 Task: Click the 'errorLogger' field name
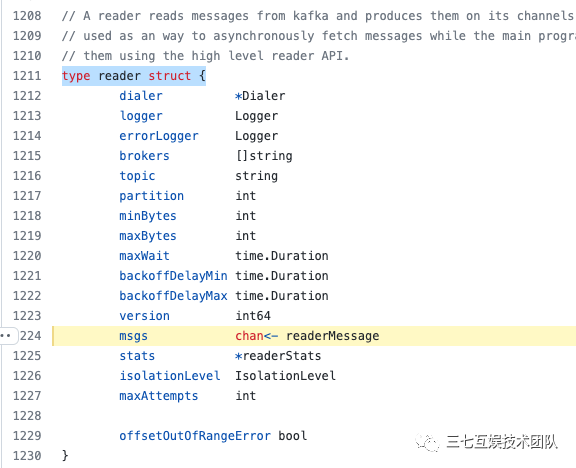tap(159, 136)
